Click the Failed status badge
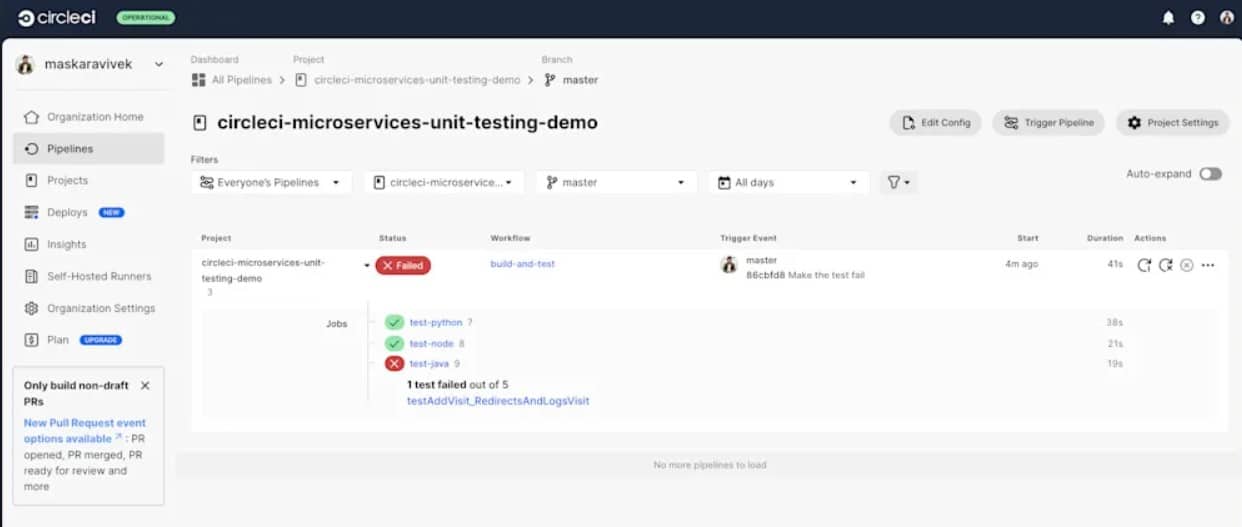The height and width of the screenshot is (527, 1242). coord(403,265)
